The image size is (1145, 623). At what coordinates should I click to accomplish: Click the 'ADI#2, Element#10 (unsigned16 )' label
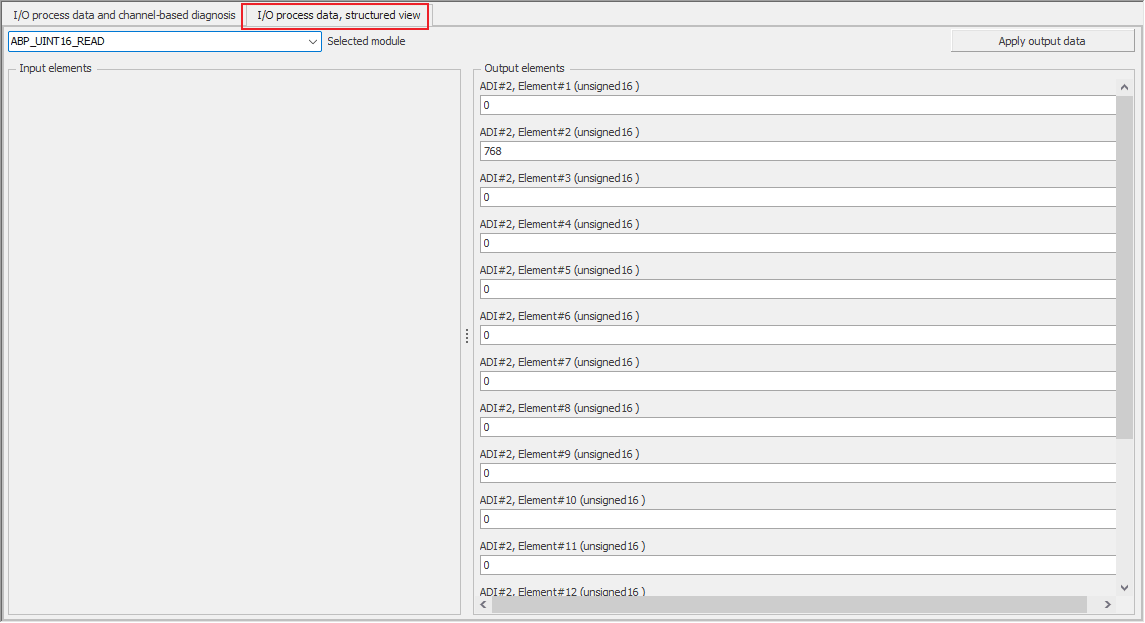tap(562, 500)
